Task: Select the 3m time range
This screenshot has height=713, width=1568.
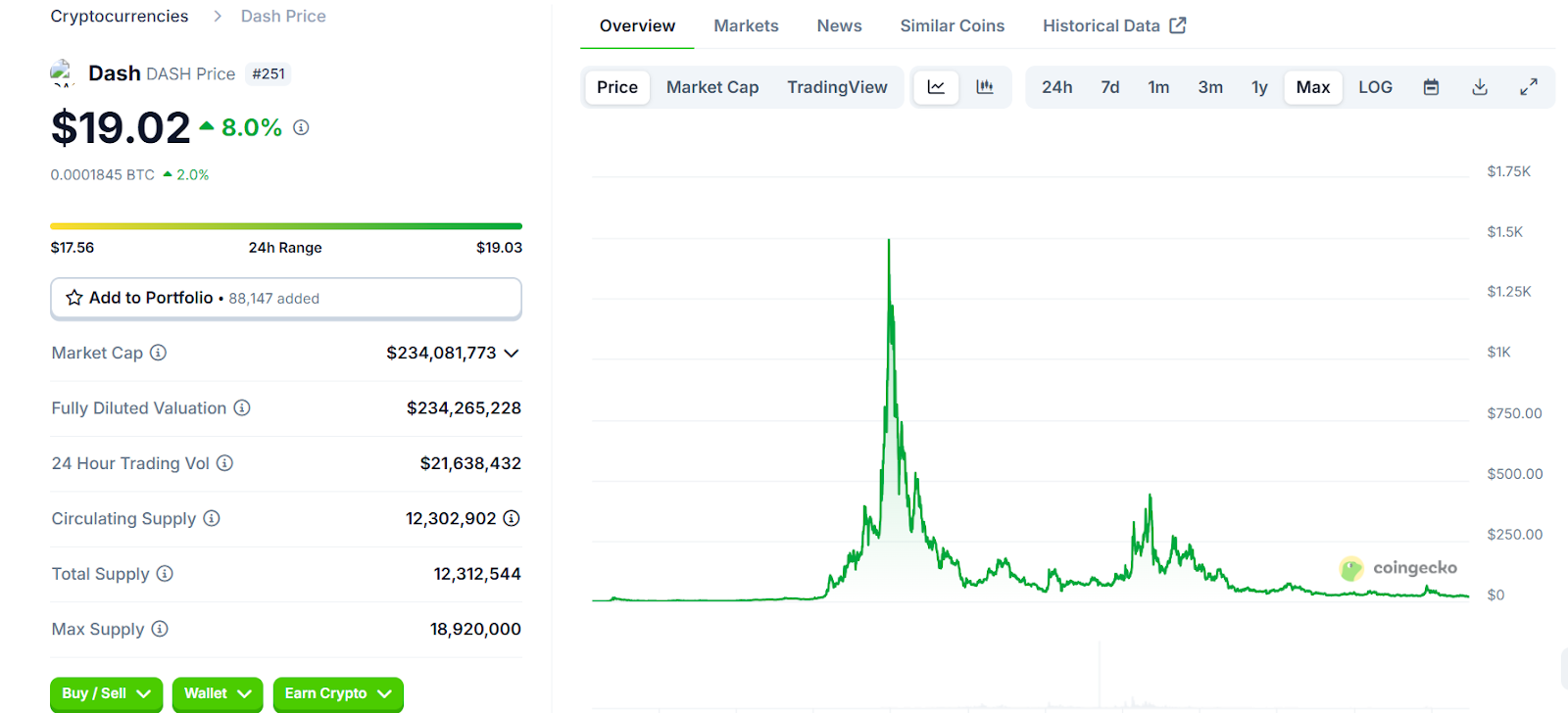Action: click(1210, 87)
